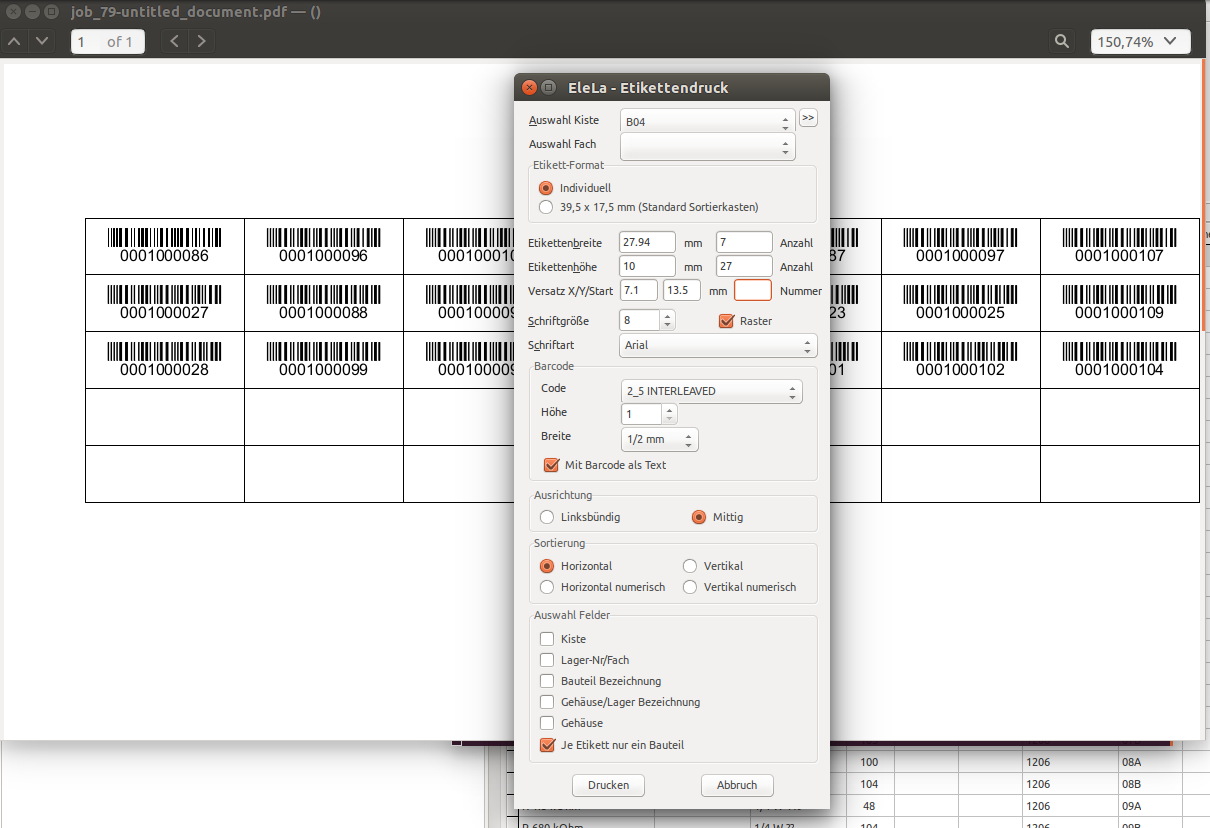Decrease Schriftgröße with the down arrow
Image resolution: width=1210 pixels, height=828 pixels.
pyautogui.click(x=668, y=325)
